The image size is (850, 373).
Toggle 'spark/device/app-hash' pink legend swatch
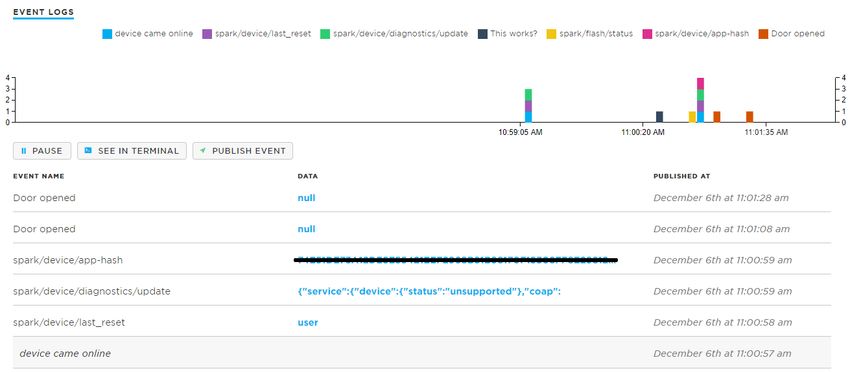(647, 34)
